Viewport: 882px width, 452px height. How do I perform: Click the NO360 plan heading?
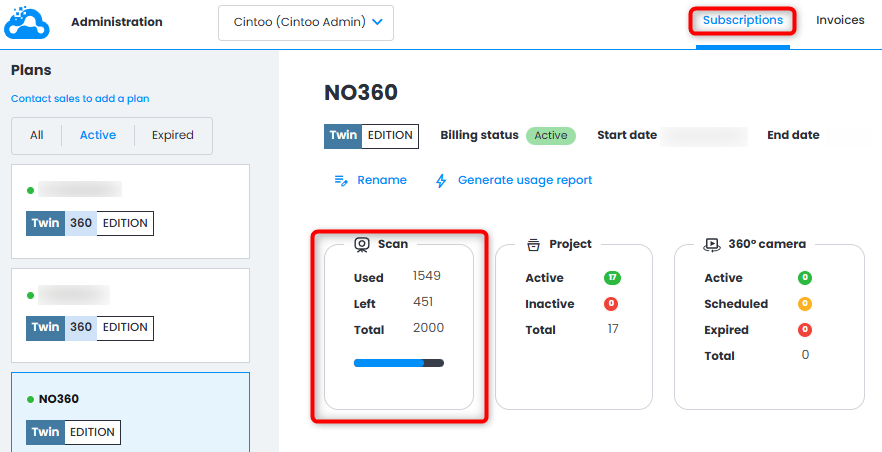(x=361, y=93)
